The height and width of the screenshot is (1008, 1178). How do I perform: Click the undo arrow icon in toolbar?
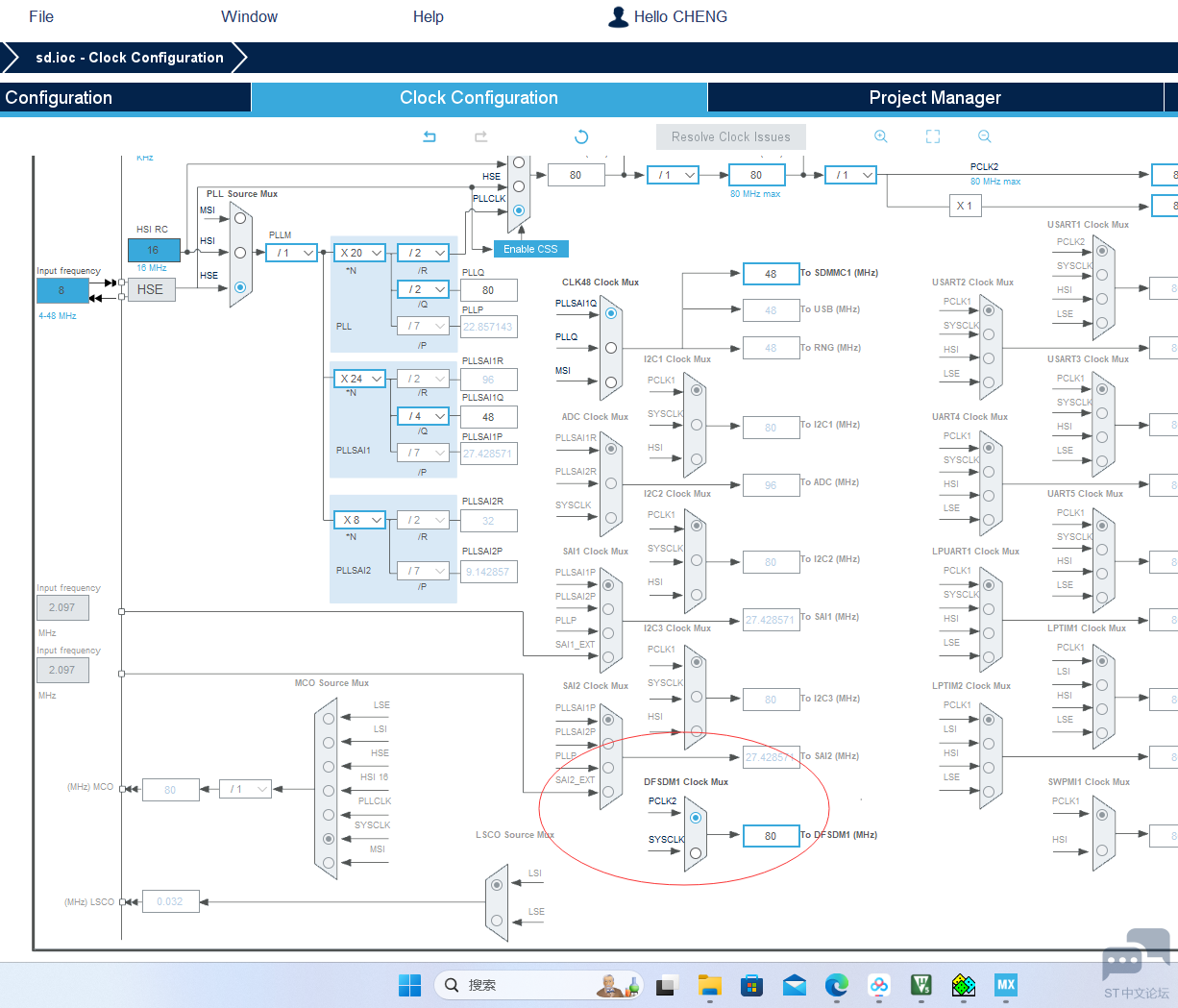click(x=429, y=136)
